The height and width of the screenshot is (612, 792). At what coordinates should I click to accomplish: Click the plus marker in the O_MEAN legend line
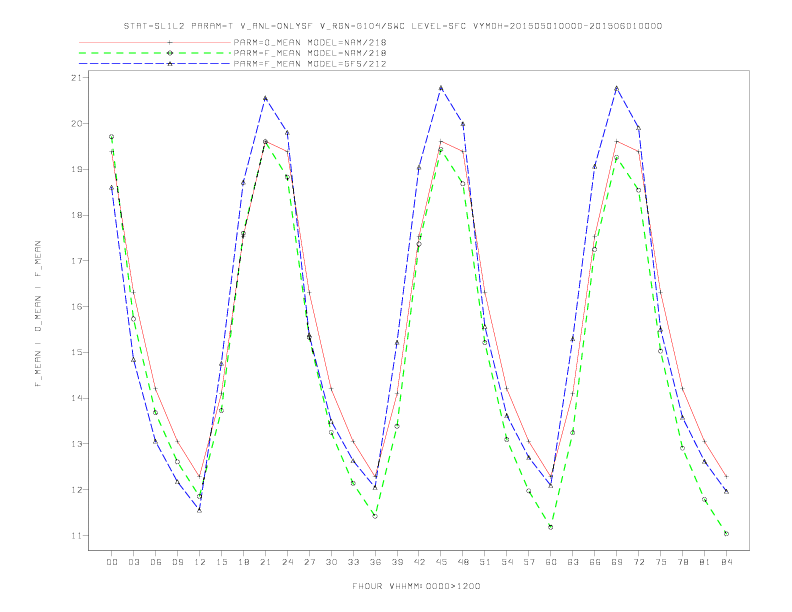(170, 42)
